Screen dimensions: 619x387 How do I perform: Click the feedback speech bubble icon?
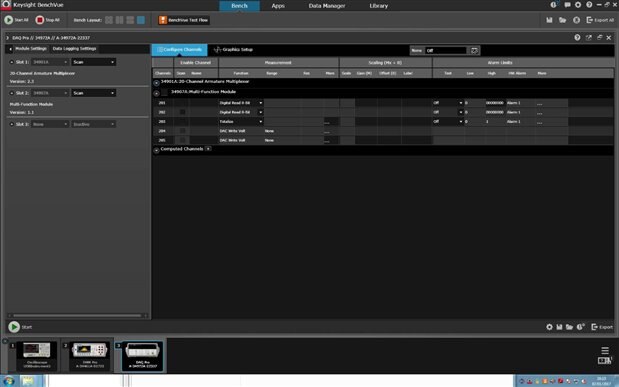(x=567, y=5)
